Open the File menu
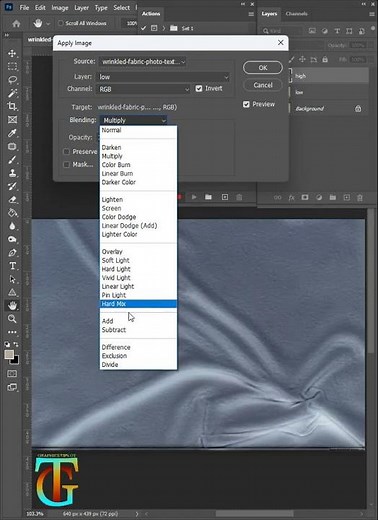 [x=24, y=7]
